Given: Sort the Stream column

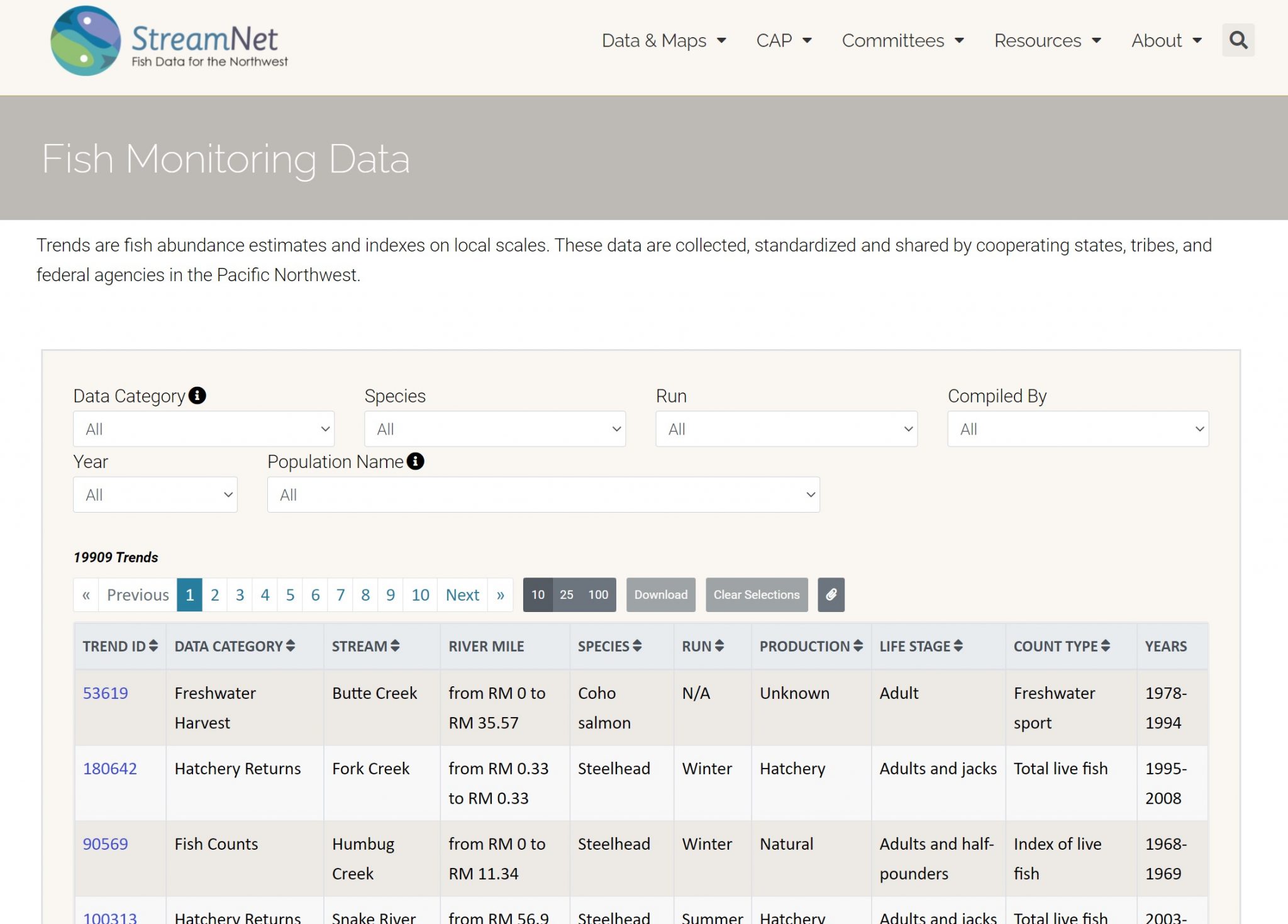Looking at the screenshot, I should [x=395, y=646].
